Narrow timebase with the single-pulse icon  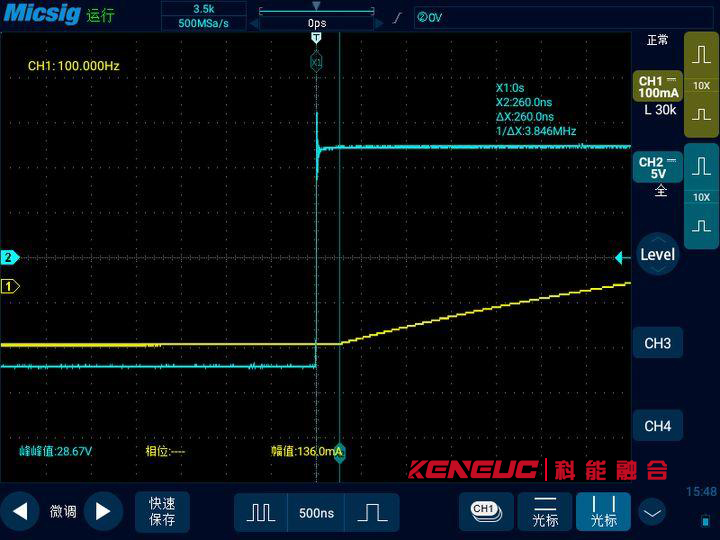click(372, 512)
